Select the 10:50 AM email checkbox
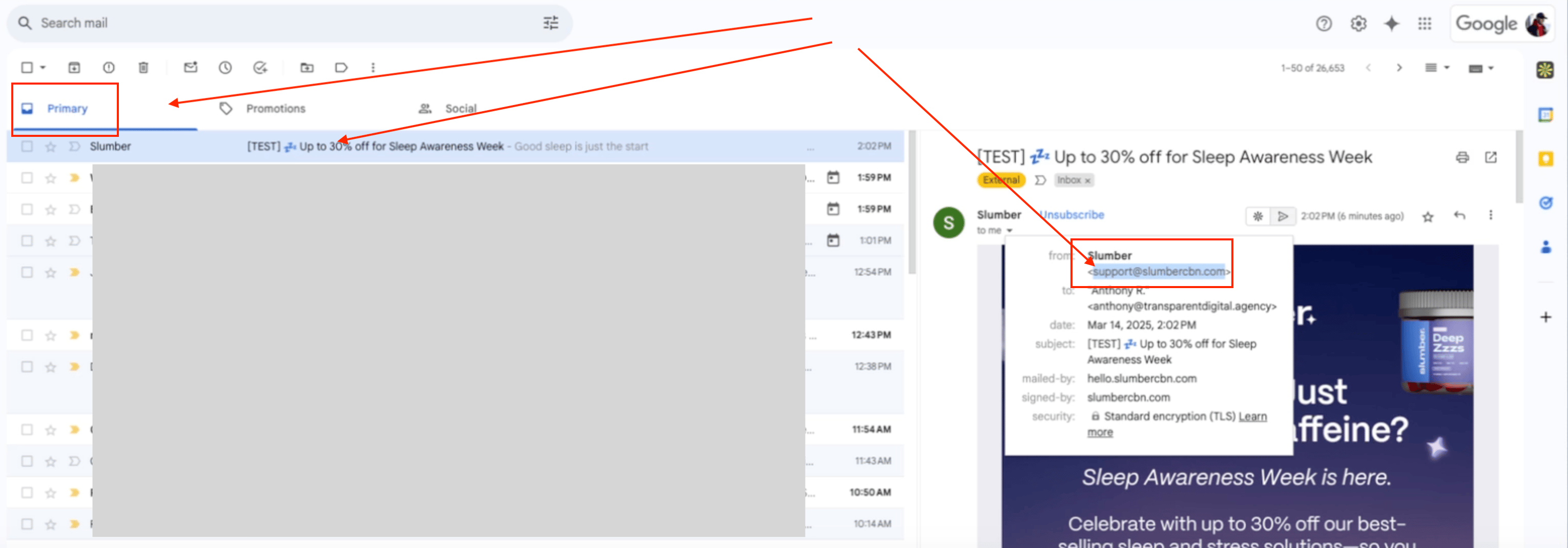The width and height of the screenshot is (1568, 548). tap(27, 493)
